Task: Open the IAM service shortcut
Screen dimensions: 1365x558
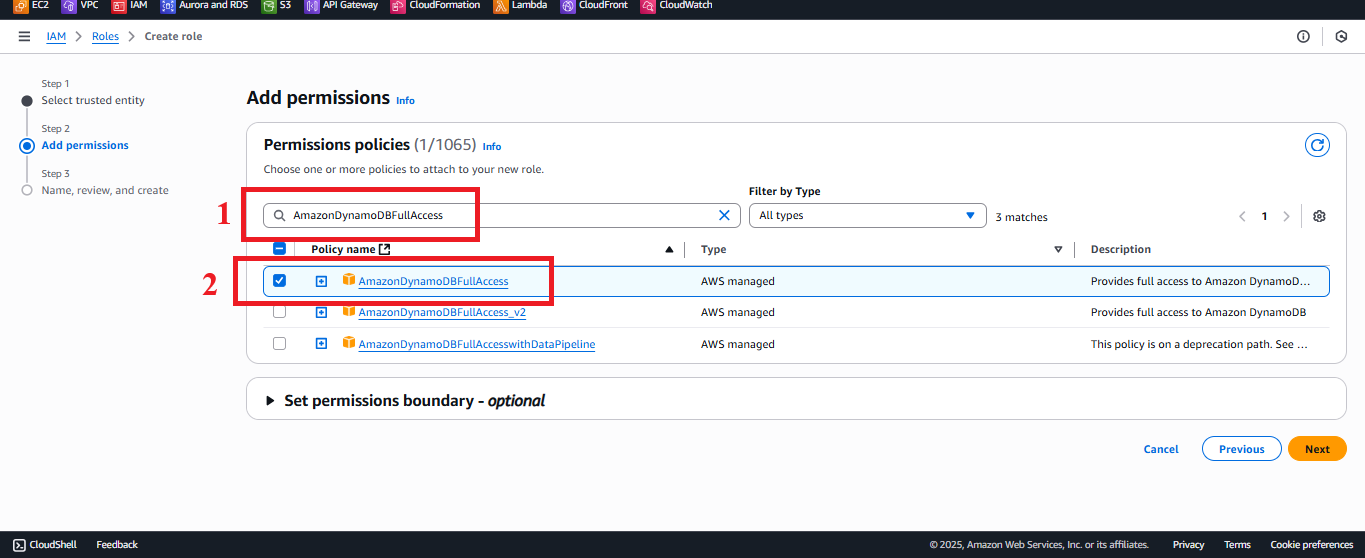Action: (x=129, y=6)
